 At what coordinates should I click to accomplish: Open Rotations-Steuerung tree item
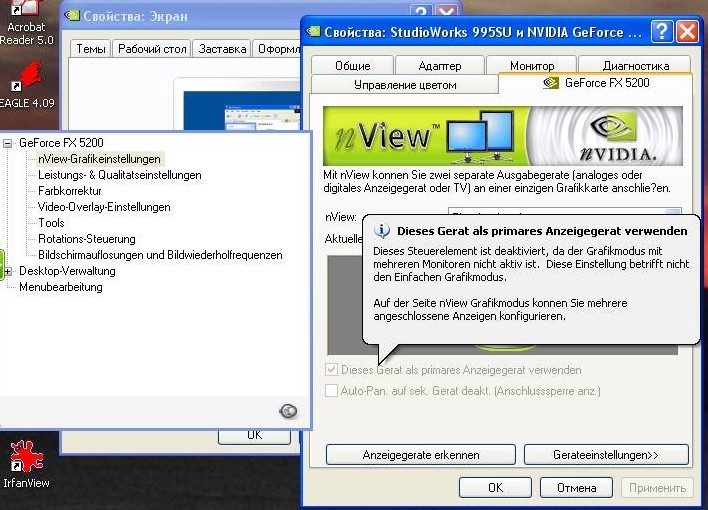click(87, 239)
